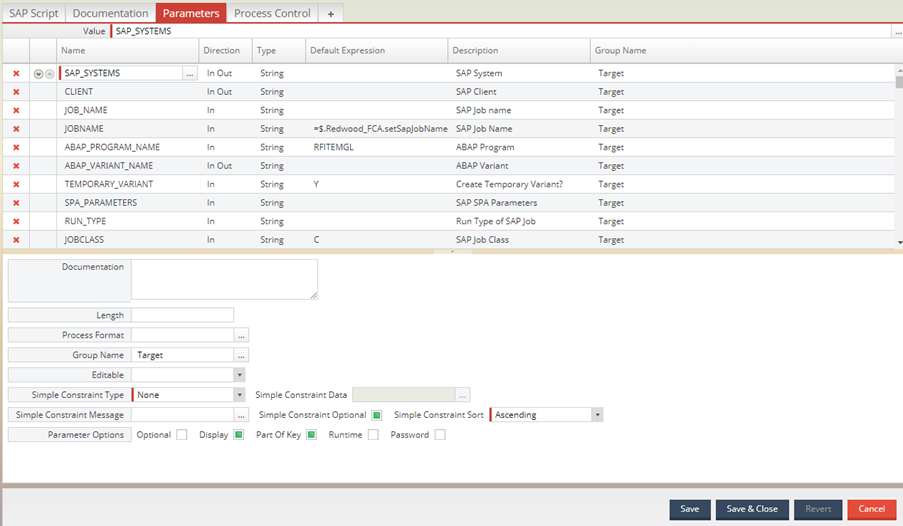Delete the RUN_TYPE row
The height and width of the screenshot is (526, 903).
point(16,221)
